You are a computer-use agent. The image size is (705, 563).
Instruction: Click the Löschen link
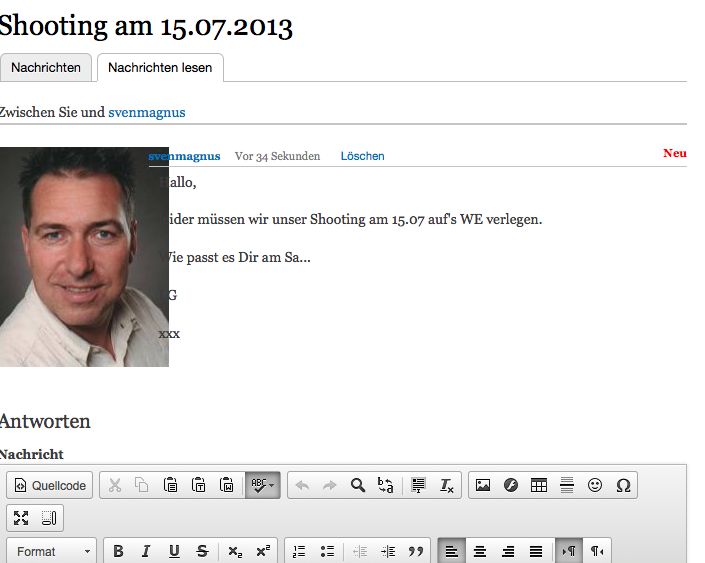pos(362,156)
